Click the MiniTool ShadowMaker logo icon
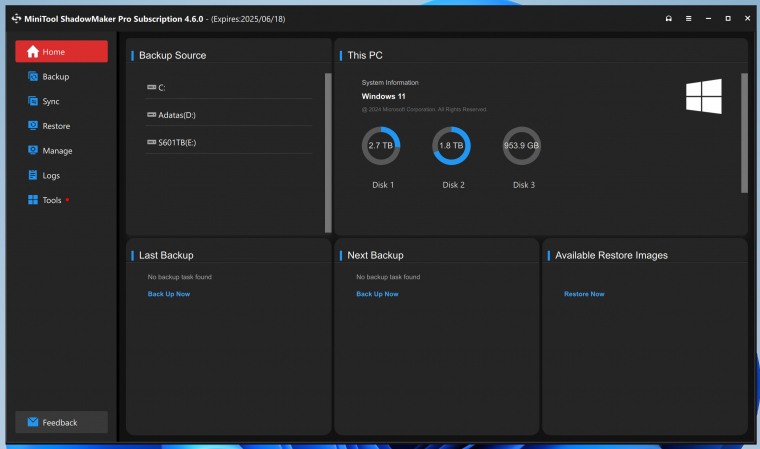This screenshot has height=449, width=760. pos(16,18)
